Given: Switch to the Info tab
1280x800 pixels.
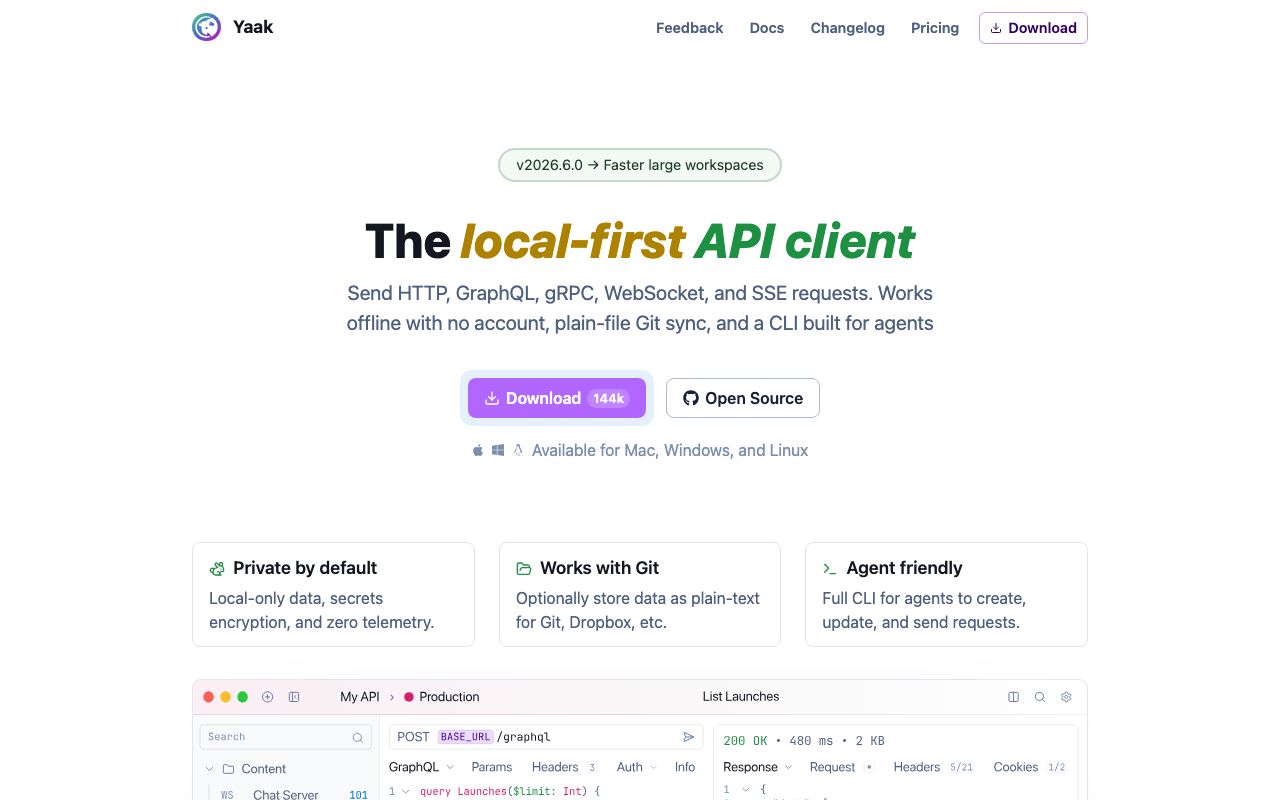Looking at the screenshot, I should pyautogui.click(x=685, y=767).
